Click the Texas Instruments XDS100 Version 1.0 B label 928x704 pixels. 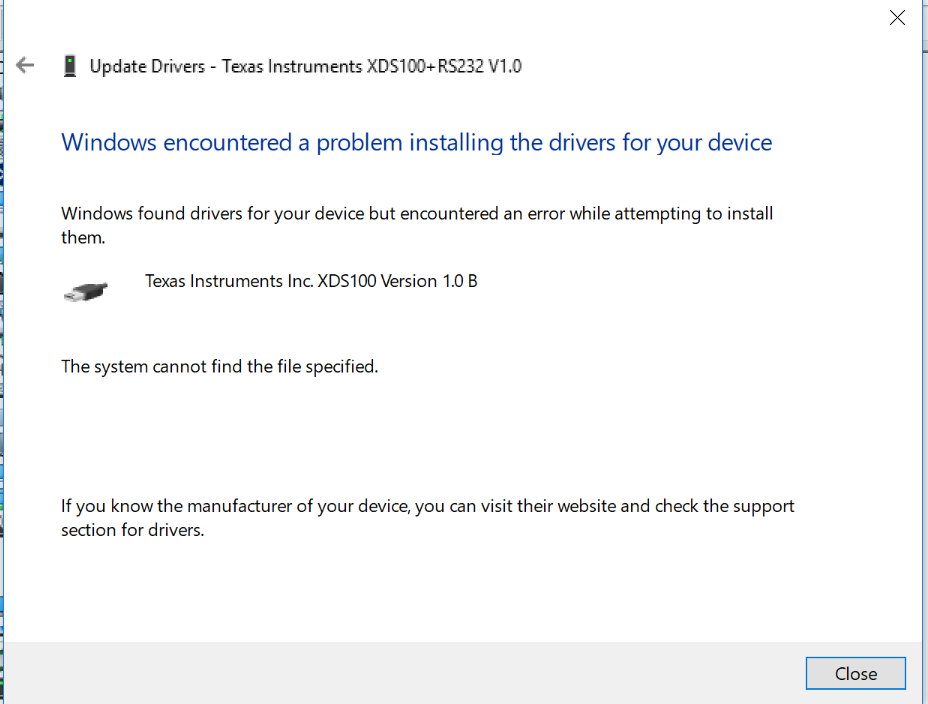point(311,281)
